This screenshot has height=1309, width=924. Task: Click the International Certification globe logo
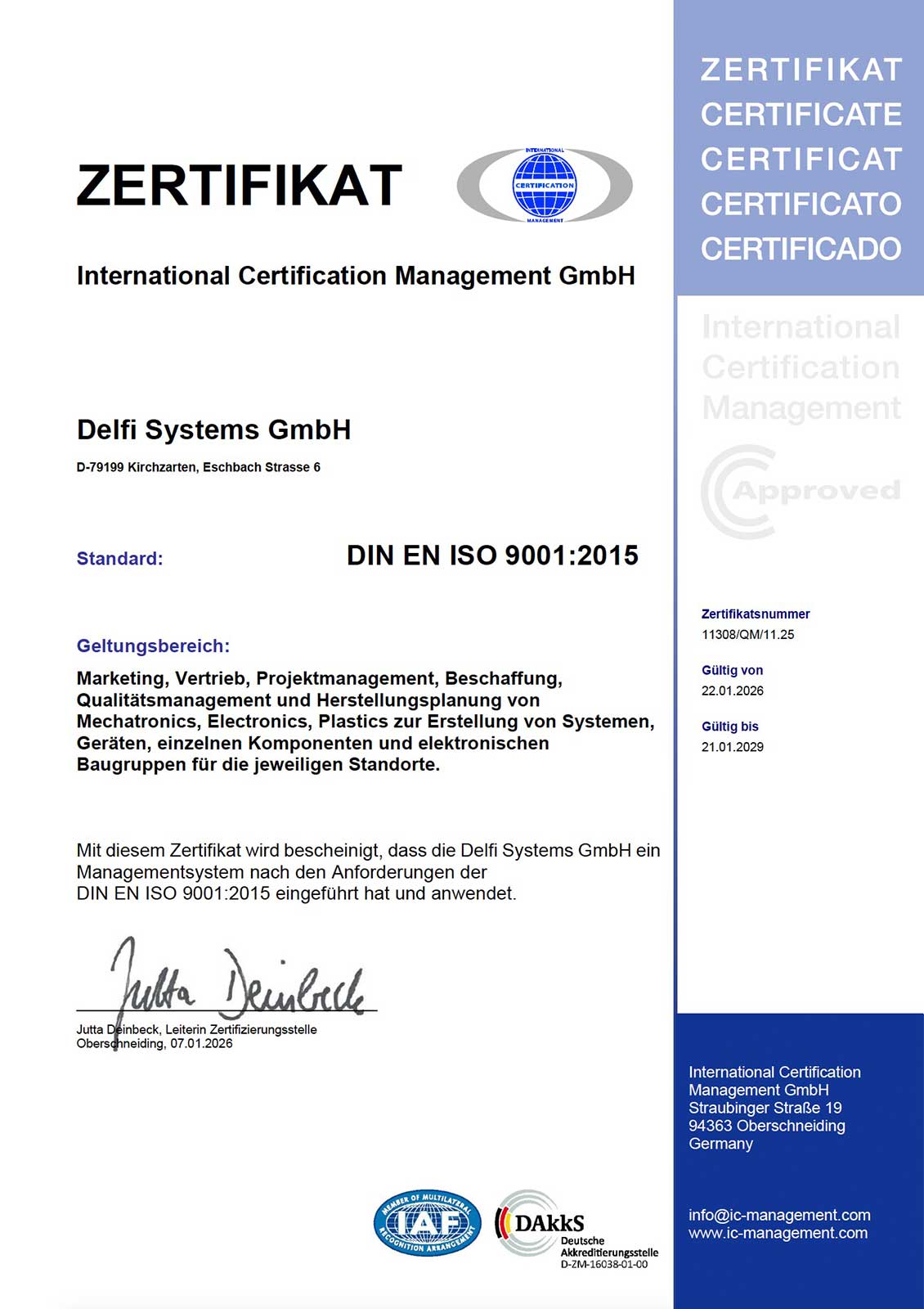click(x=545, y=185)
